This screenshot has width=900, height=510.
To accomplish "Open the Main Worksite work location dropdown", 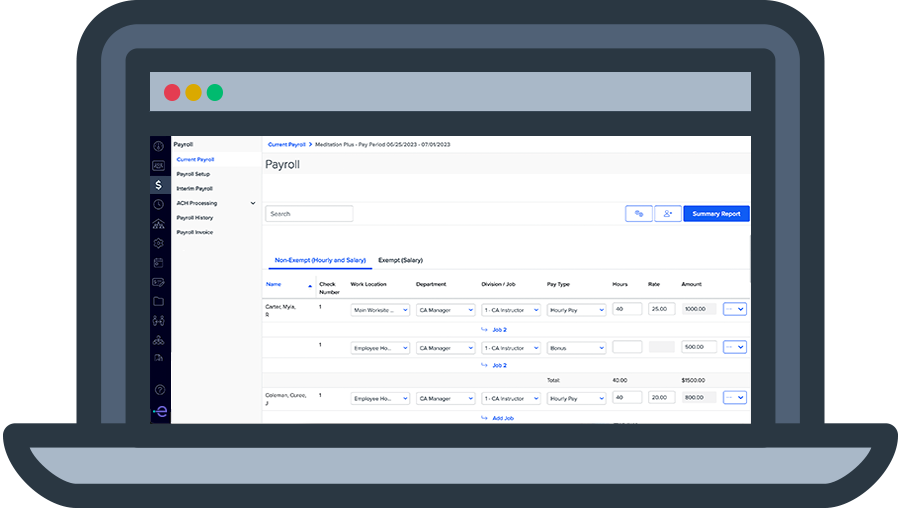I will coord(381,310).
